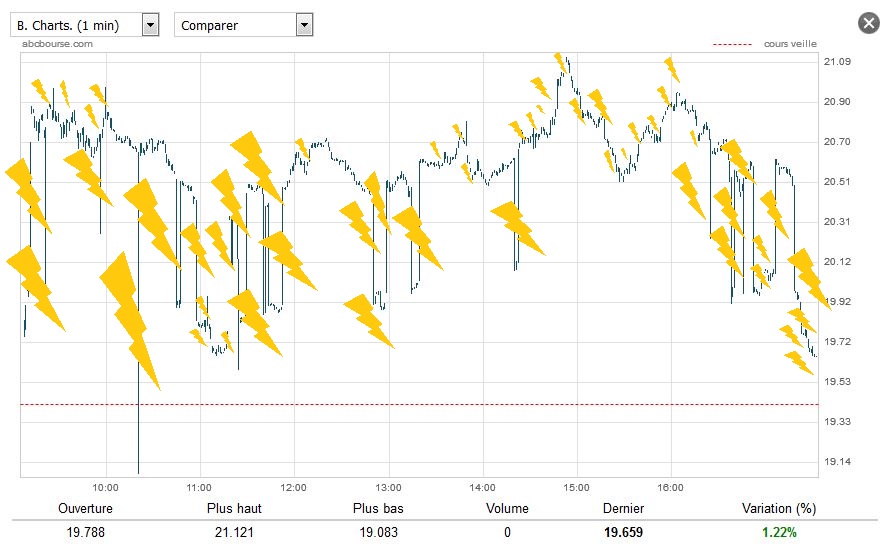Click the 19.14 price axis label
This screenshot has height=555, width=891.
click(x=838, y=461)
